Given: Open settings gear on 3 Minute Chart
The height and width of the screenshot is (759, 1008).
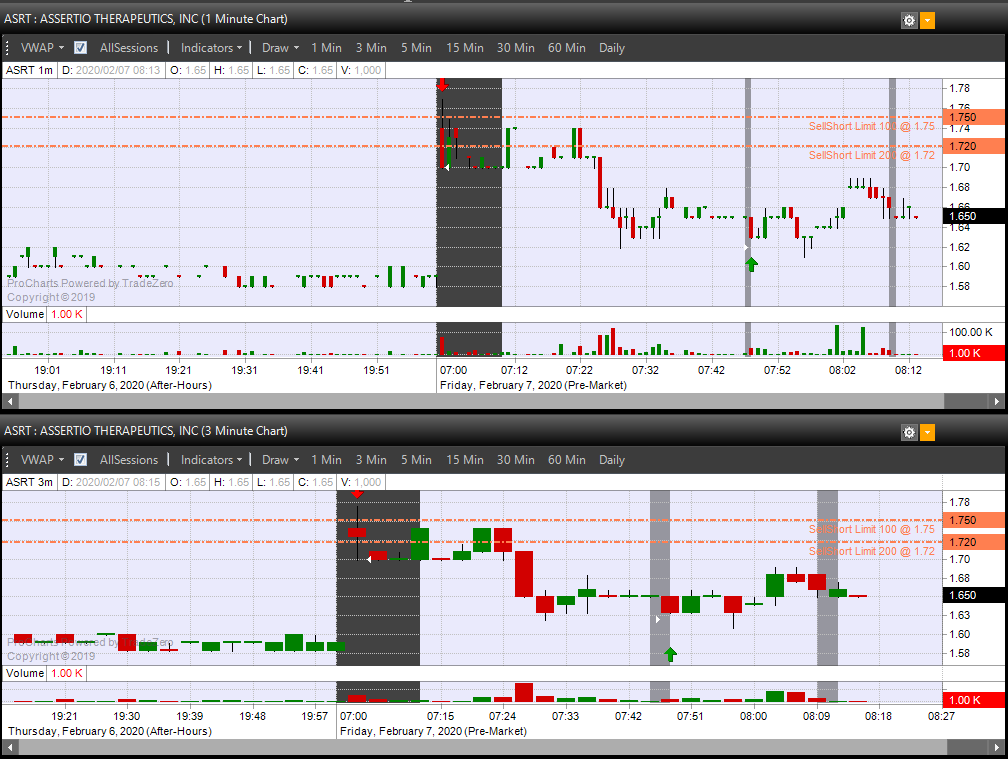Looking at the screenshot, I should tap(909, 433).
